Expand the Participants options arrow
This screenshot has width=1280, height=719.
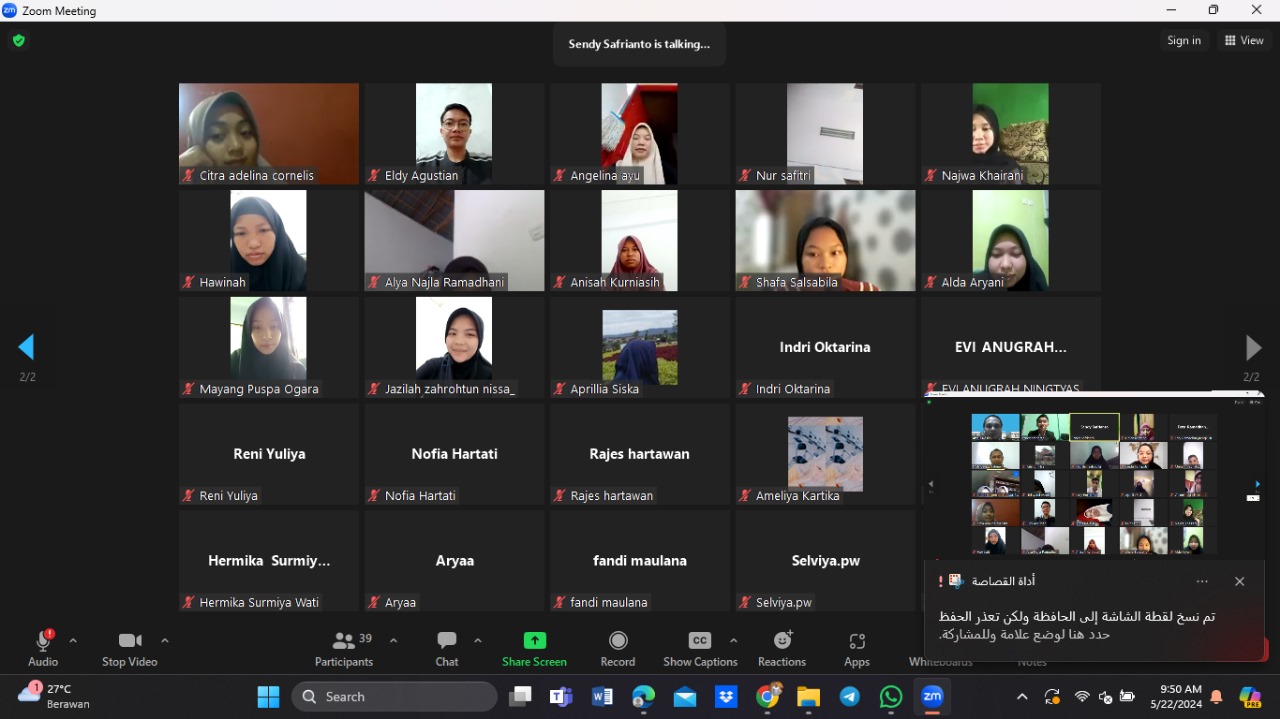(x=393, y=641)
